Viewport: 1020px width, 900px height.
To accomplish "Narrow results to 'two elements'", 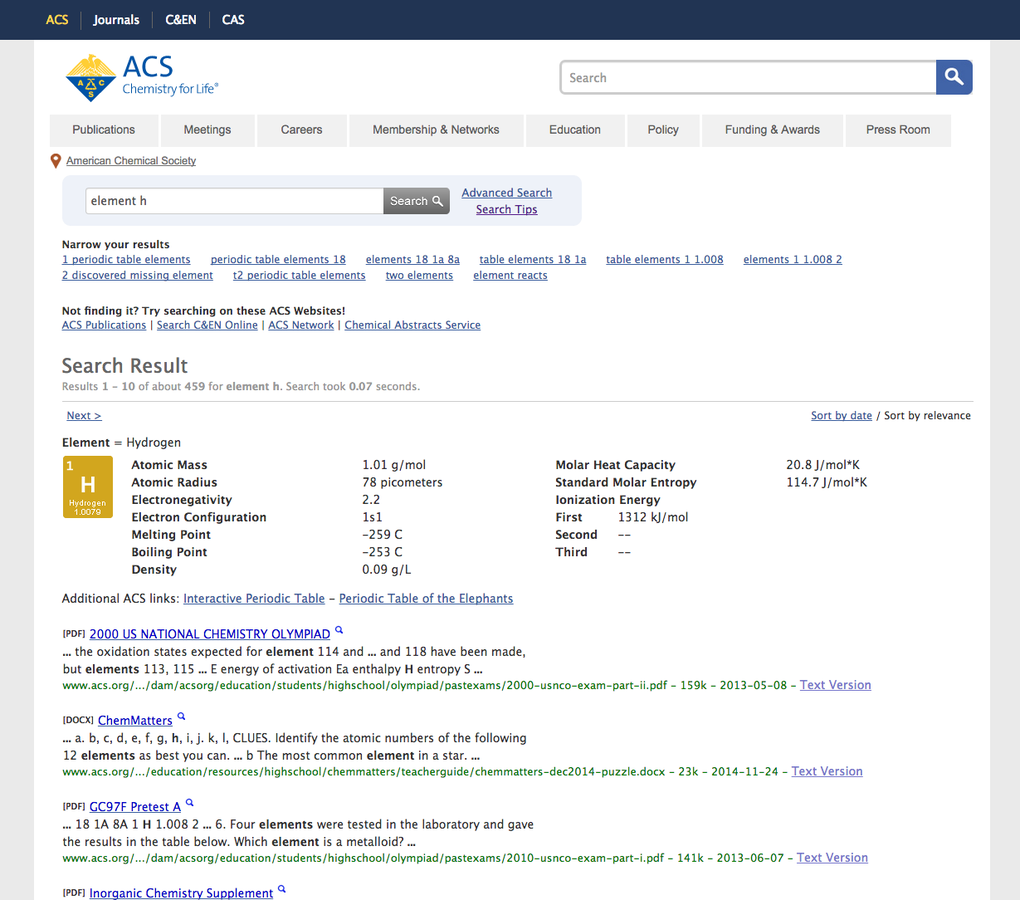I will click(419, 275).
